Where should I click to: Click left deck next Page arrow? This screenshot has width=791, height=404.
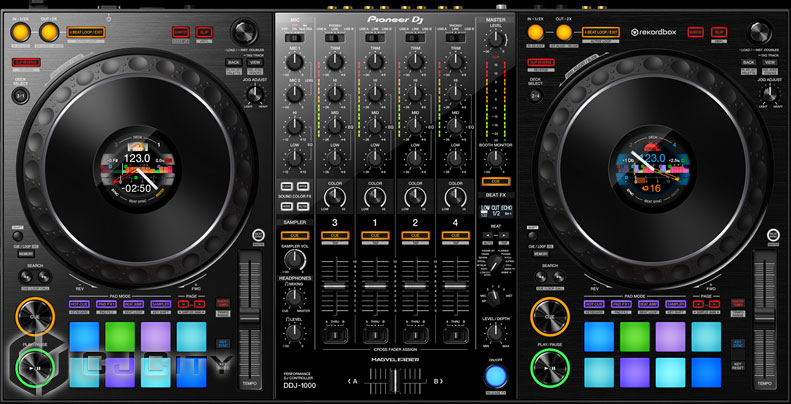199,304
